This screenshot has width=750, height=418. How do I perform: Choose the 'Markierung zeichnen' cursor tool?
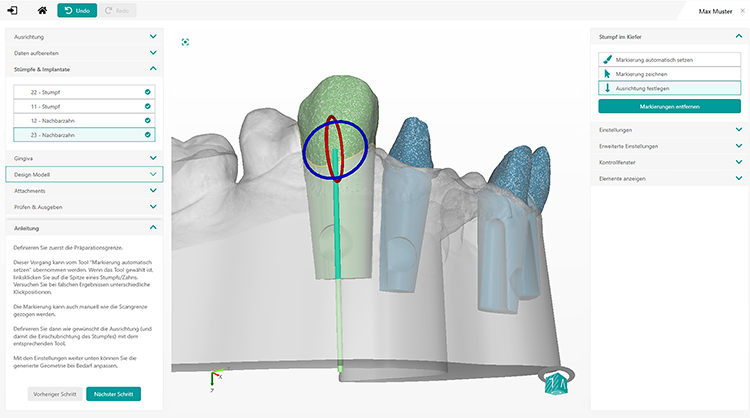point(668,74)
